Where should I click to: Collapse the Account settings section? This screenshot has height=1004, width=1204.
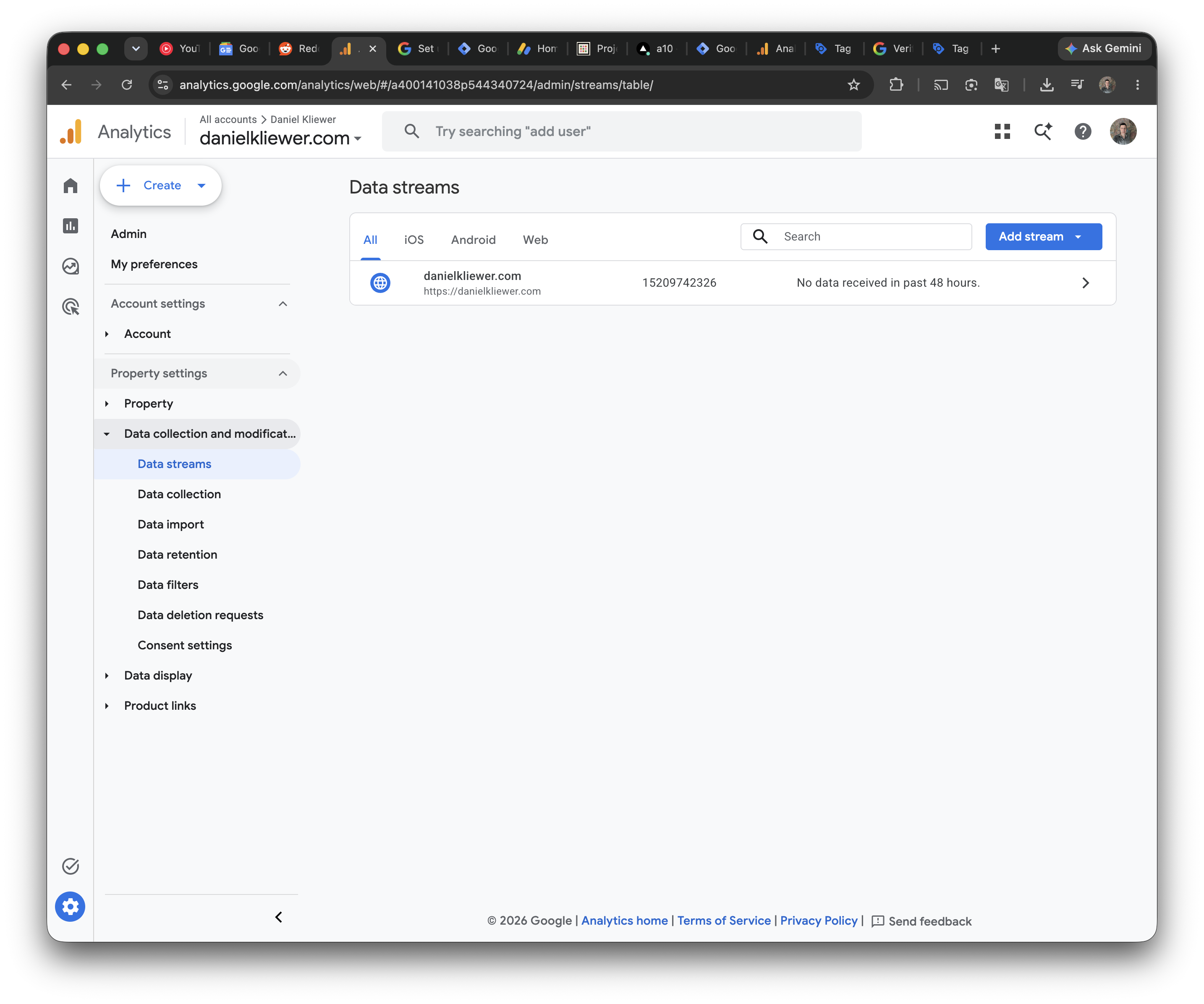[283, 304]
